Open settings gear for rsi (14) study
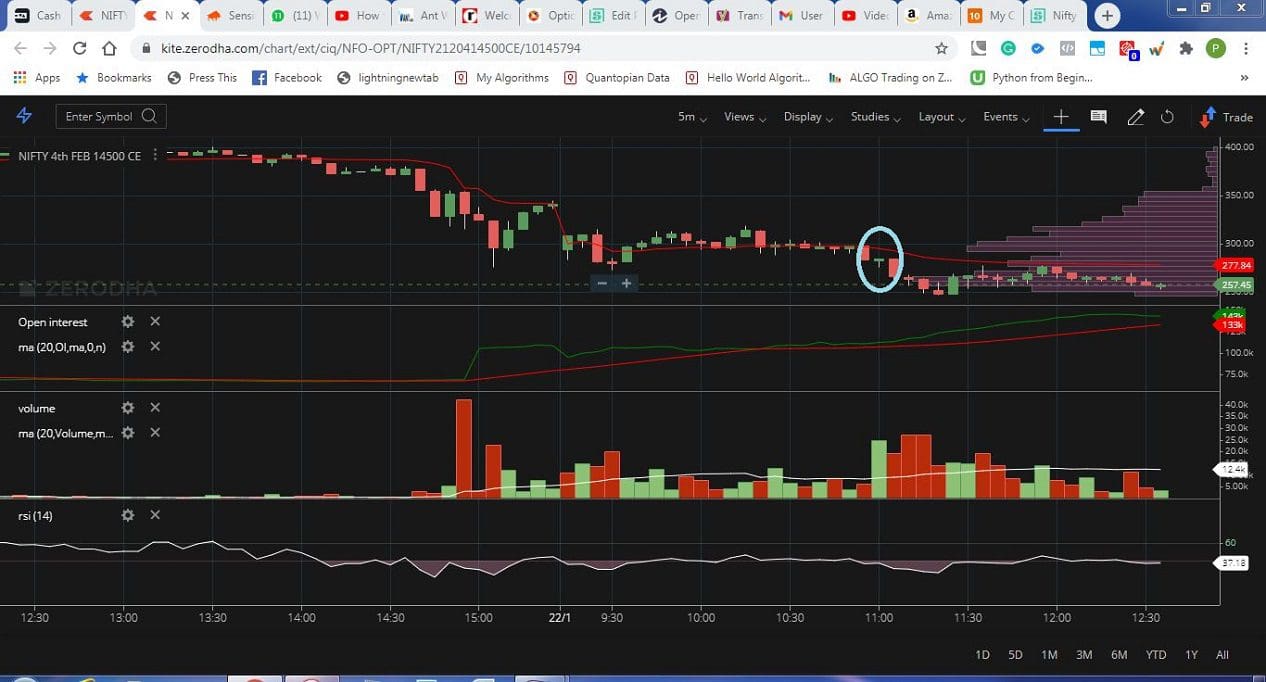 point(127,515)
